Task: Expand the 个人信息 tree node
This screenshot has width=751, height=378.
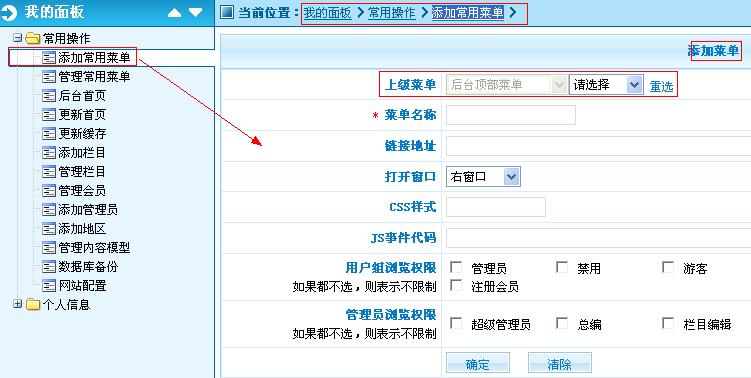Action: pyautogui.click(x=18, y=304)
